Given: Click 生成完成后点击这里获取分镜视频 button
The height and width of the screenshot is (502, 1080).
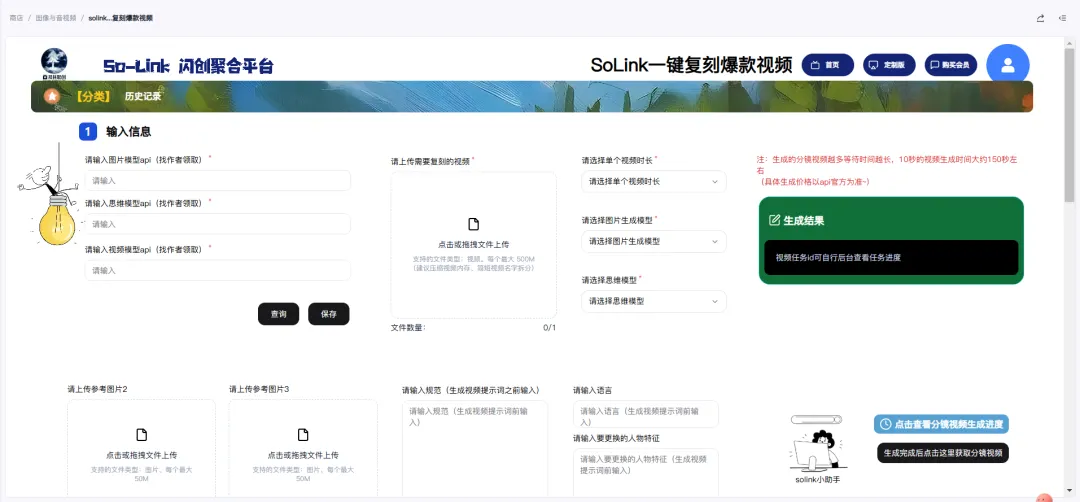Looking at the screenshot, I should pos(943,453).
